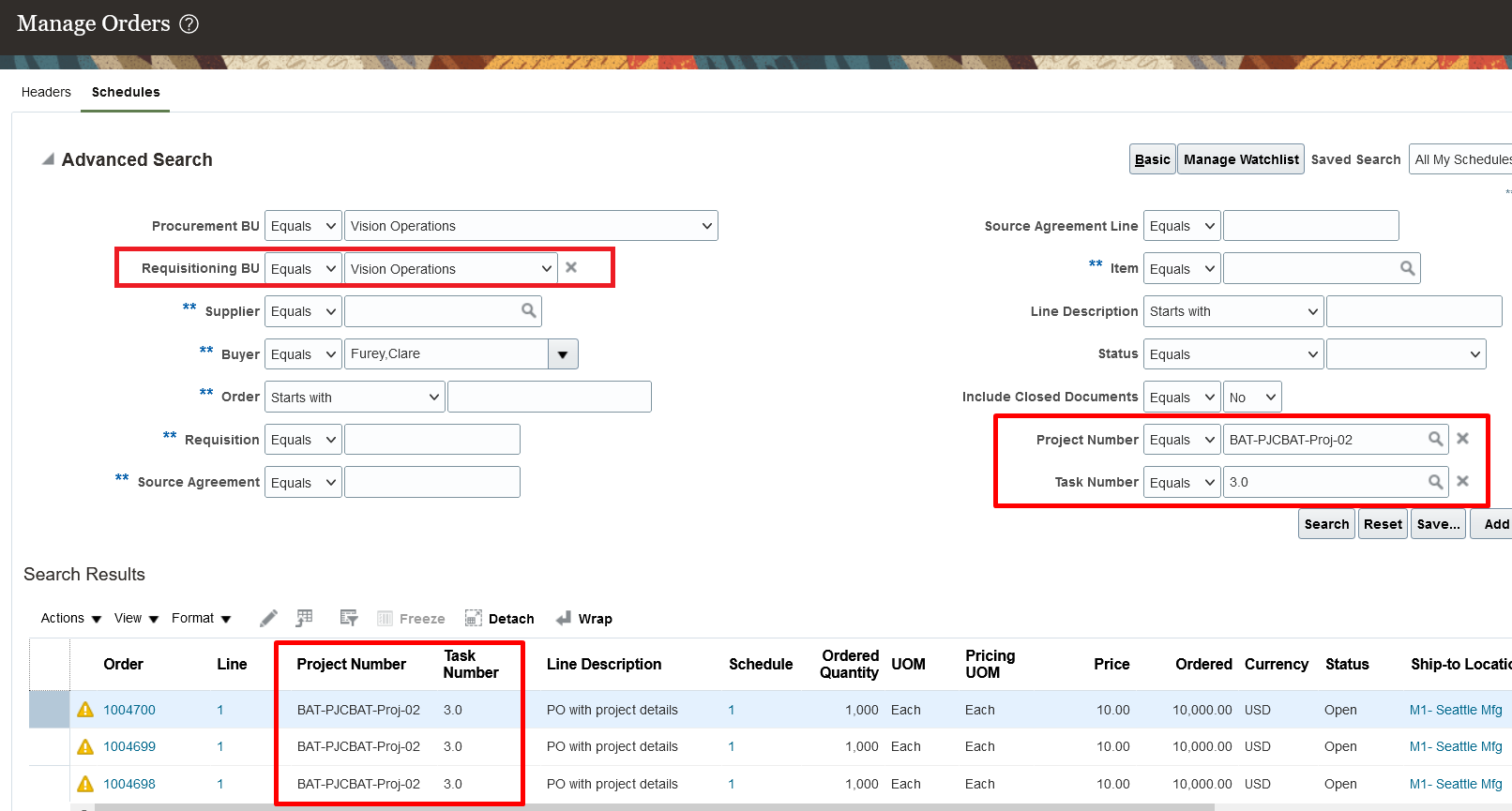Click the Requisition input field

(x=432, y=440)
